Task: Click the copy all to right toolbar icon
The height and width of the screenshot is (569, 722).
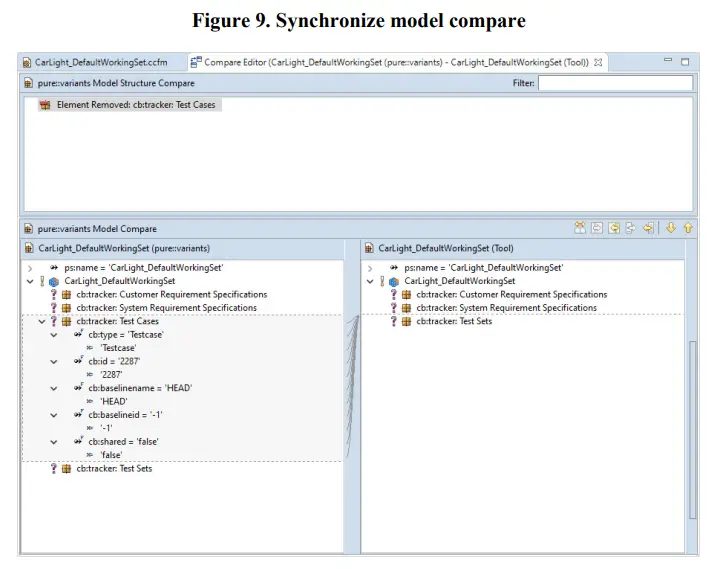Action: [x=597, y=227]
